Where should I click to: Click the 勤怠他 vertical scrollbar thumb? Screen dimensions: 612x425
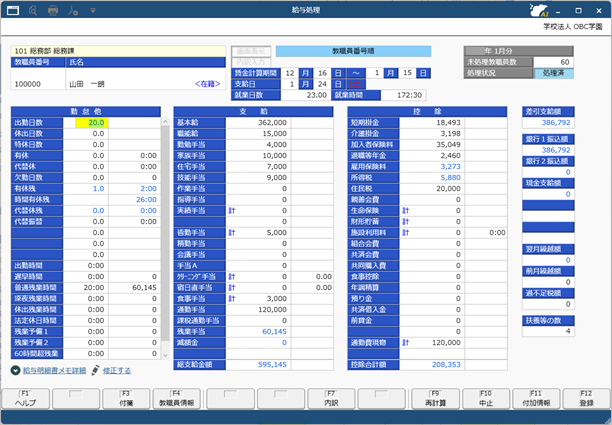[165, 233]
